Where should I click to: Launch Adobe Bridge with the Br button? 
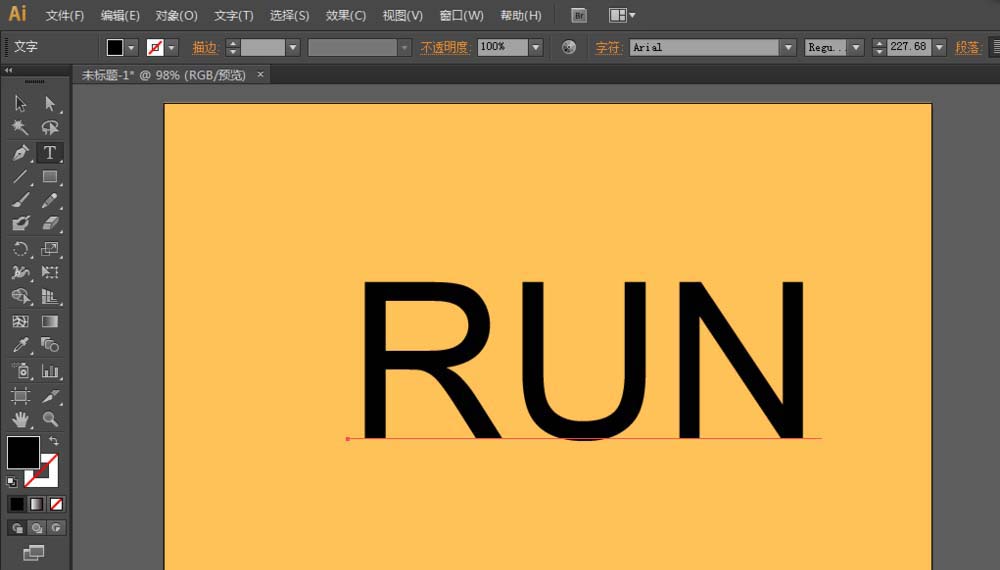(579, 15)
